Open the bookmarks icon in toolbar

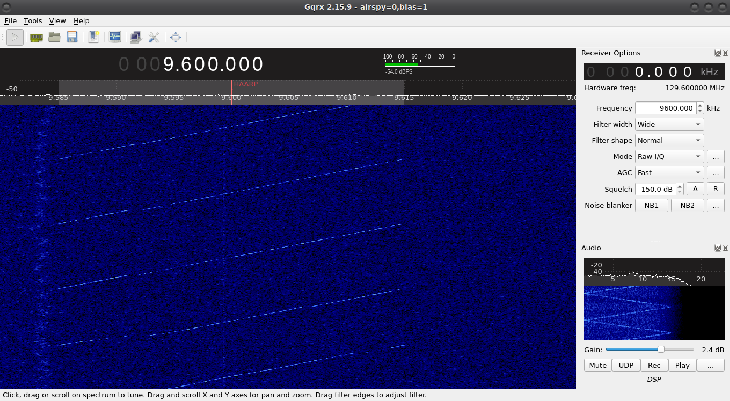click(x=94, y=37)
